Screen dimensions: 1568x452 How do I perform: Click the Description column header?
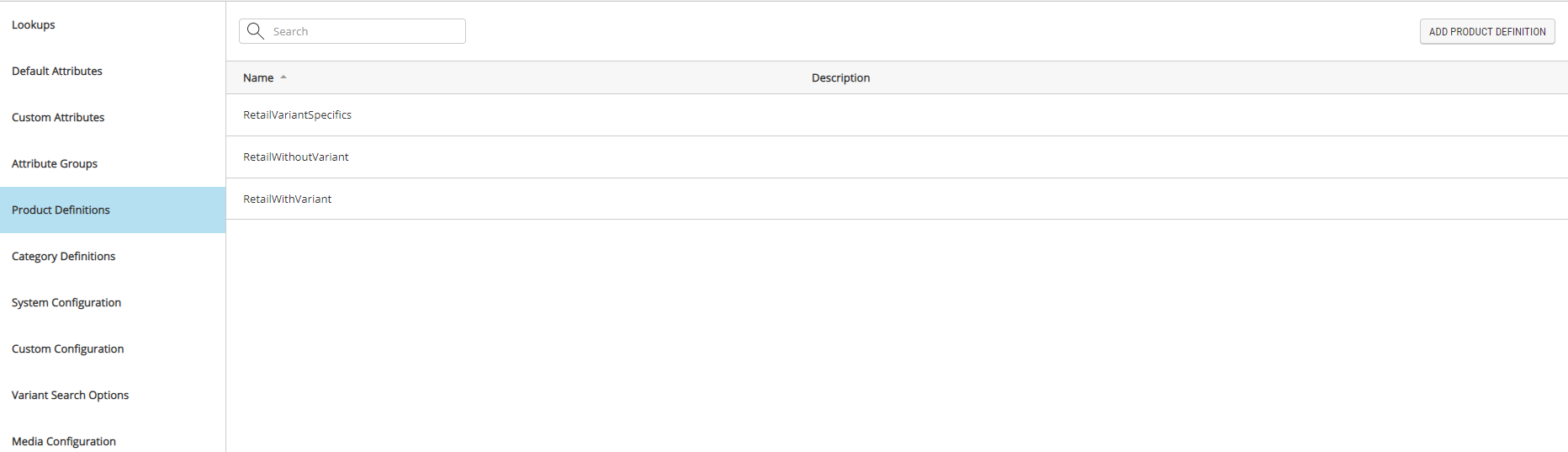click(840, 77)
